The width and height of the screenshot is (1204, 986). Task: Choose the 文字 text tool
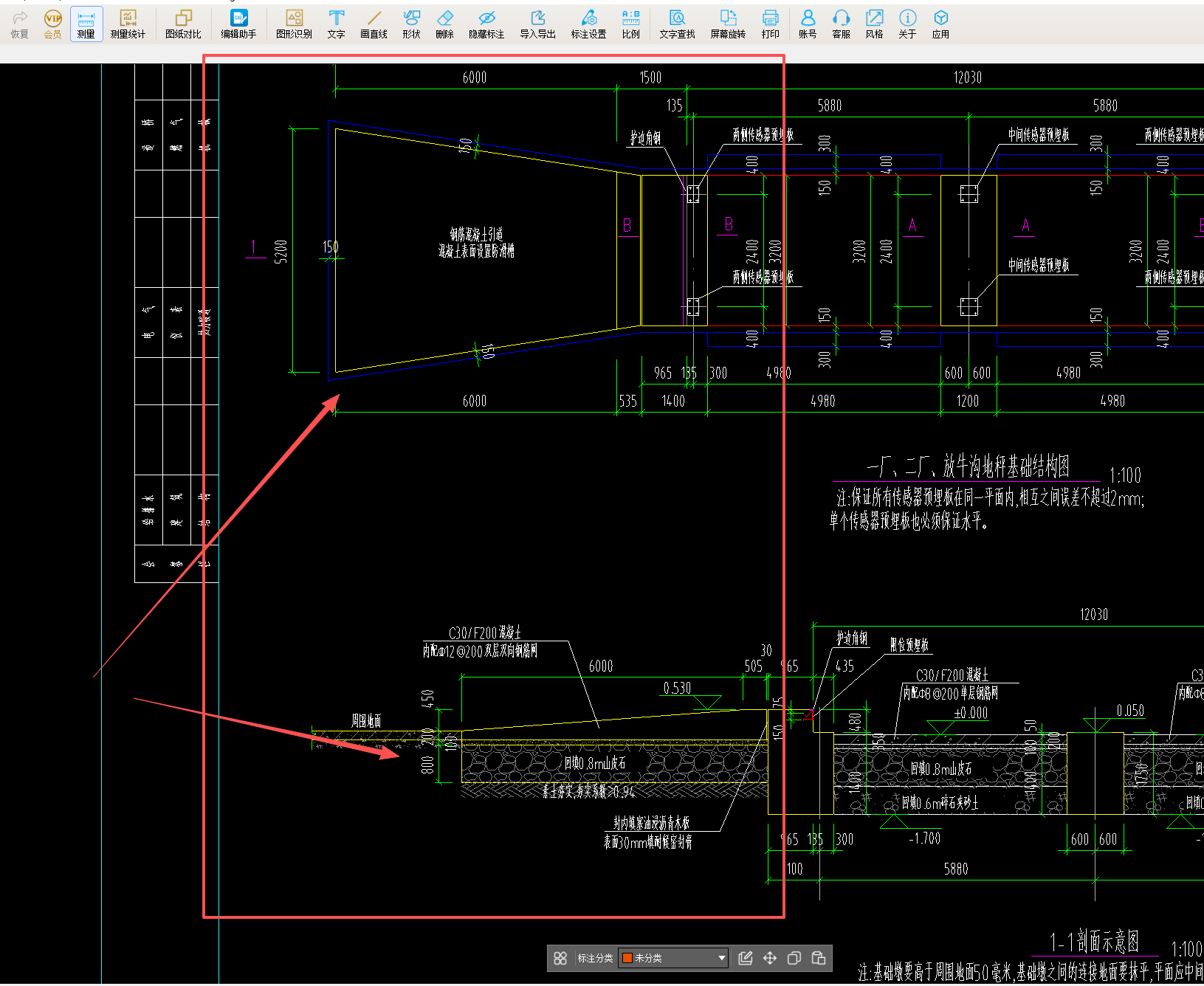[x=336, y=24]
